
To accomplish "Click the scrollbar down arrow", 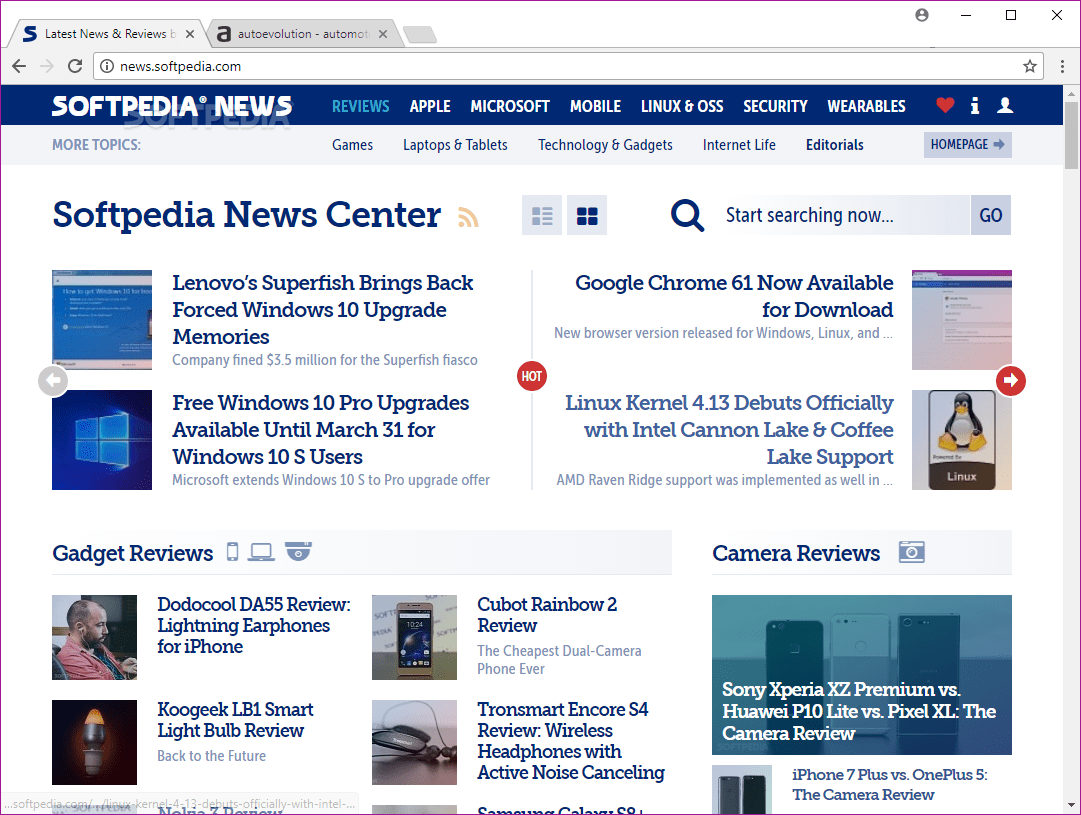I will pyautogui.click(x=1071, y=805).
